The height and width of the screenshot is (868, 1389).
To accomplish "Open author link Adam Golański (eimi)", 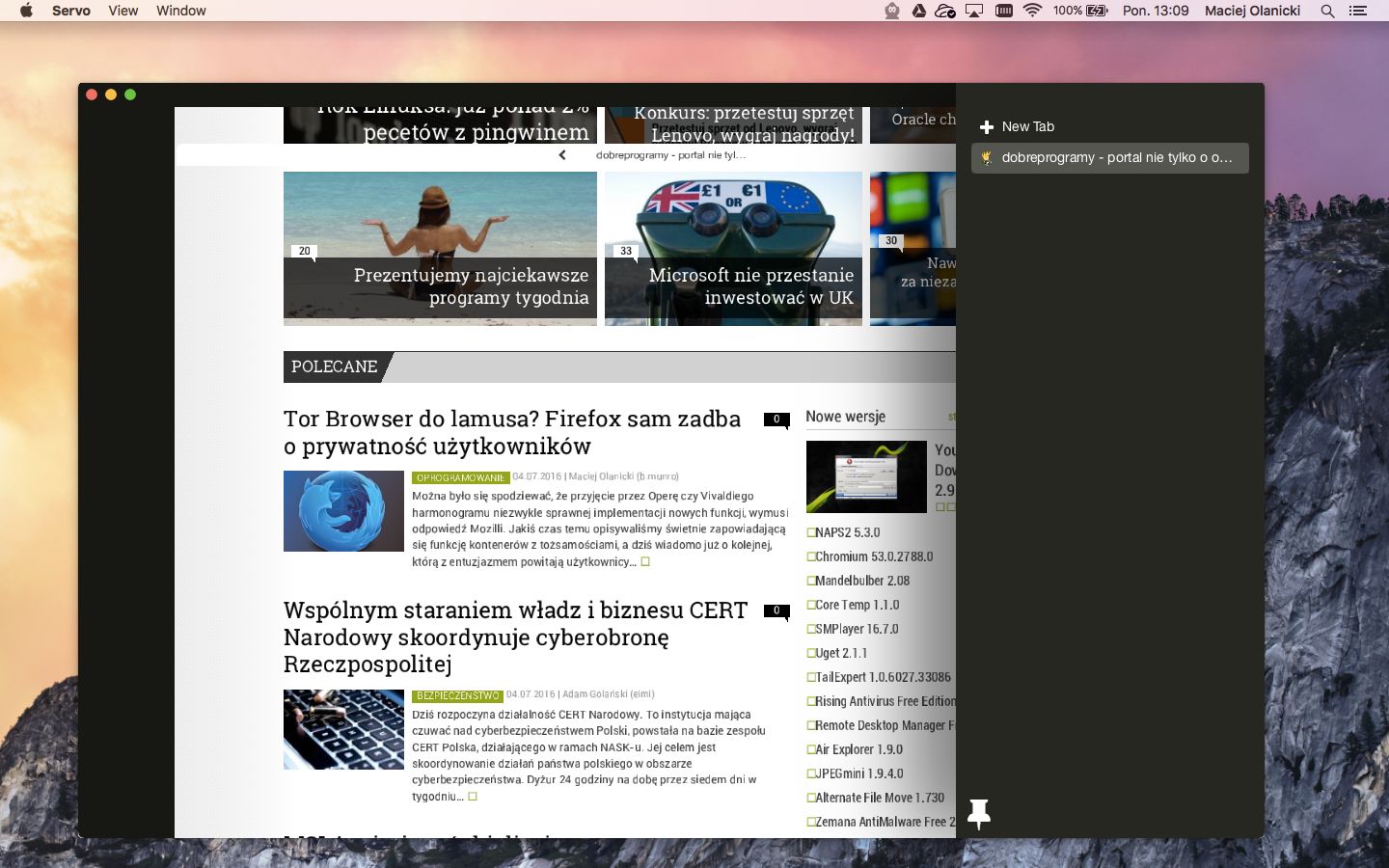I will click(x=608, y=694).
